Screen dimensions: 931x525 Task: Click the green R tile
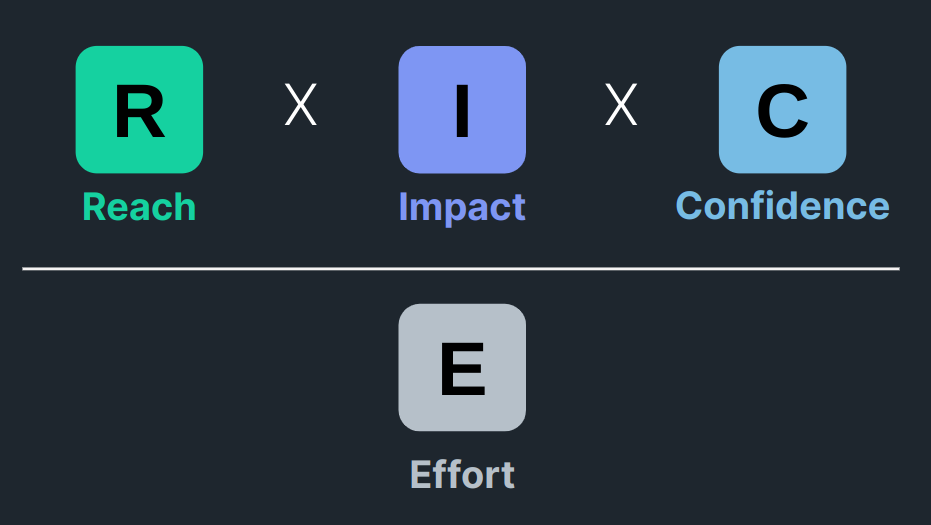[140, 110]
